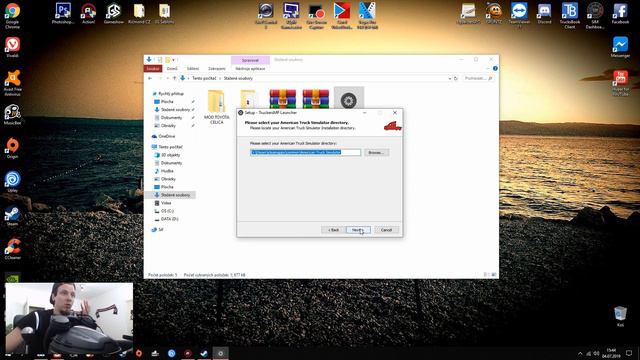Open Origin desktop shortcut

(x=12, y=148)
